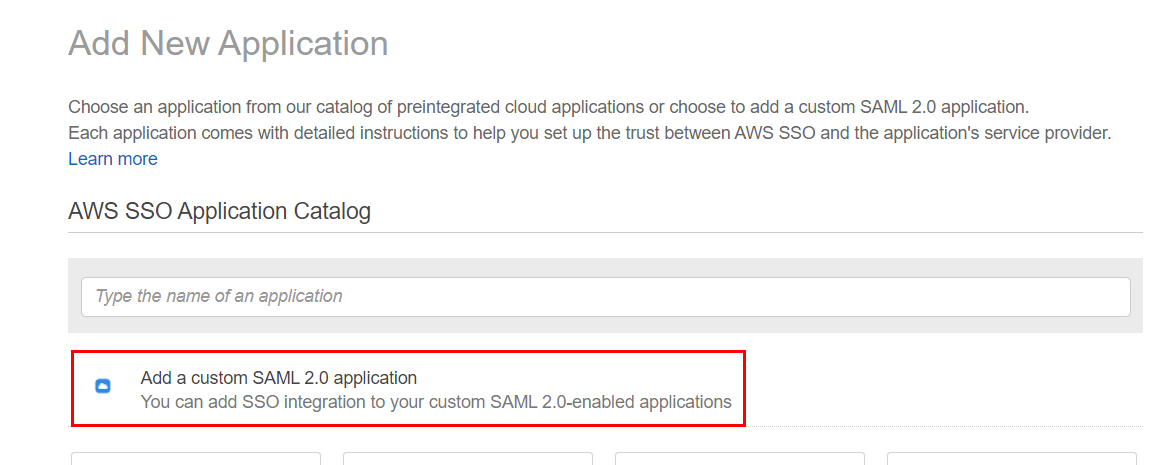Image resolution: width=1176 pixels, height=465 pixels.
Task: Open the last application card in the catalog row
Action: click(1012, 458)
